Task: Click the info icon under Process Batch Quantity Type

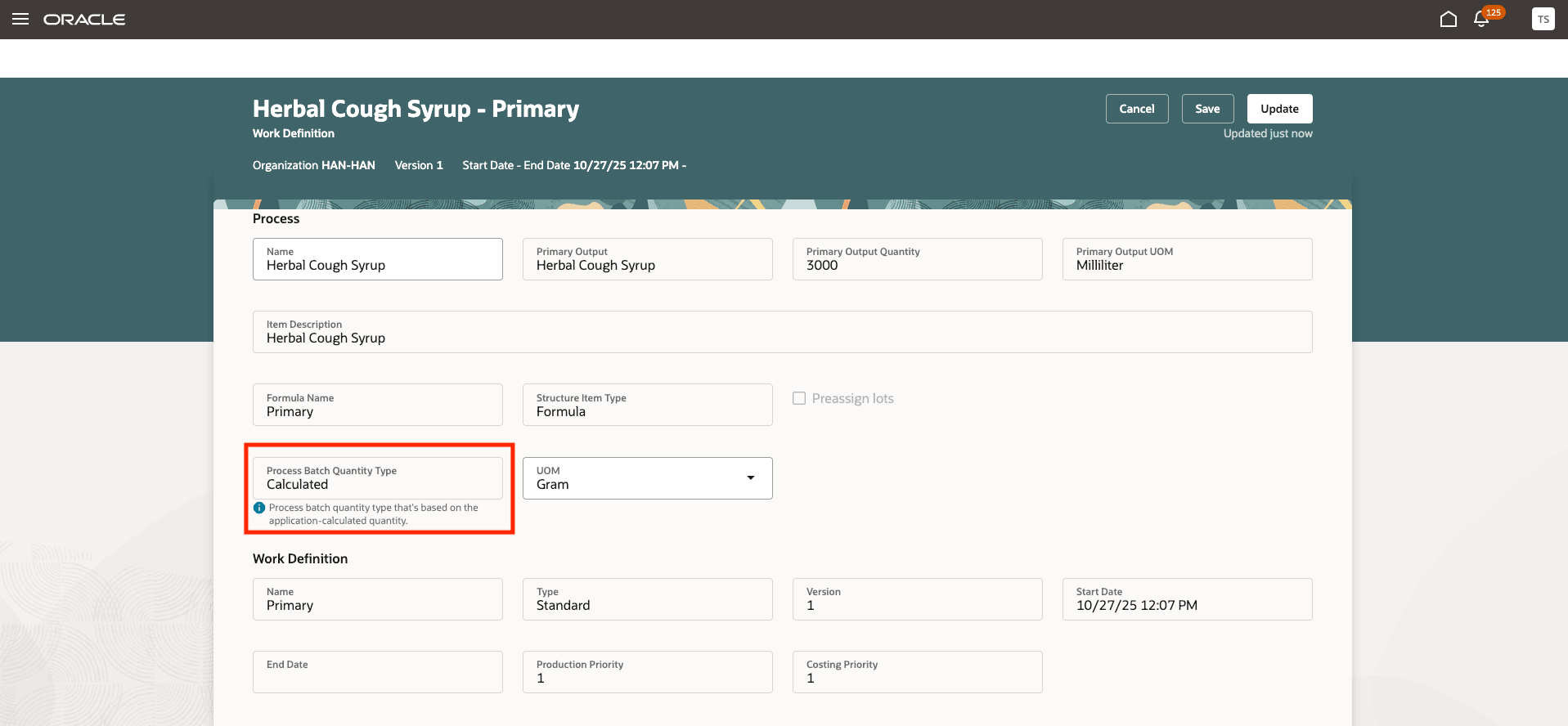Action: coord(259,508)
